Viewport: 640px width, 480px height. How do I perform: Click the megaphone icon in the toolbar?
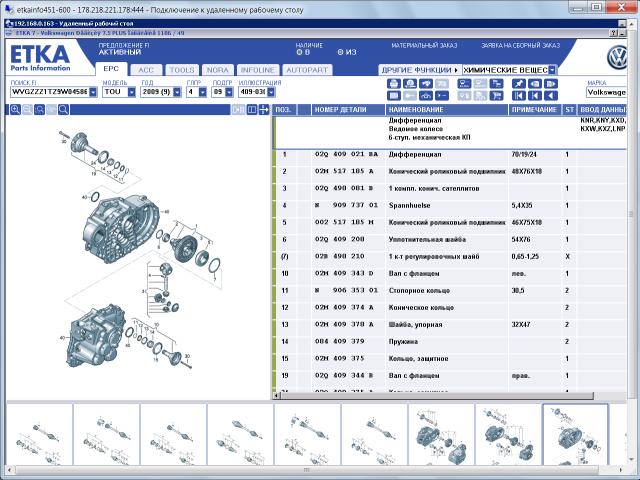tap(426, 84)
